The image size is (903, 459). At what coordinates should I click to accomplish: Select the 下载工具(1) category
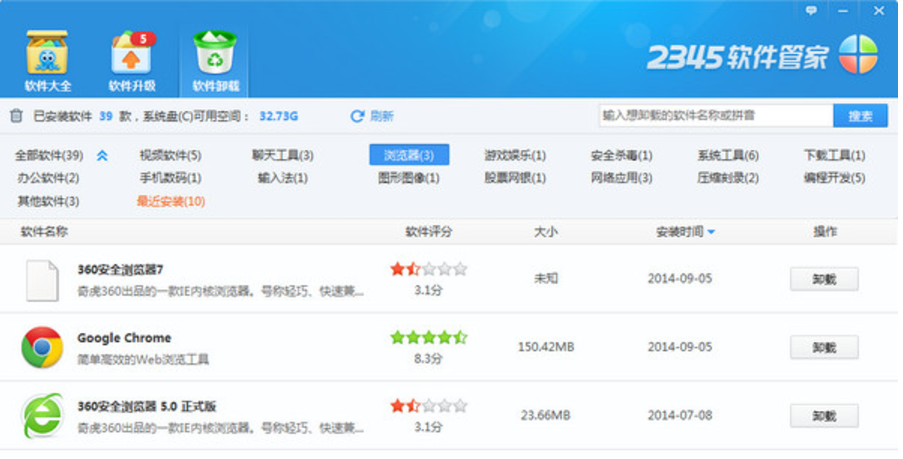pyautogui.click(x=834, y=155)
